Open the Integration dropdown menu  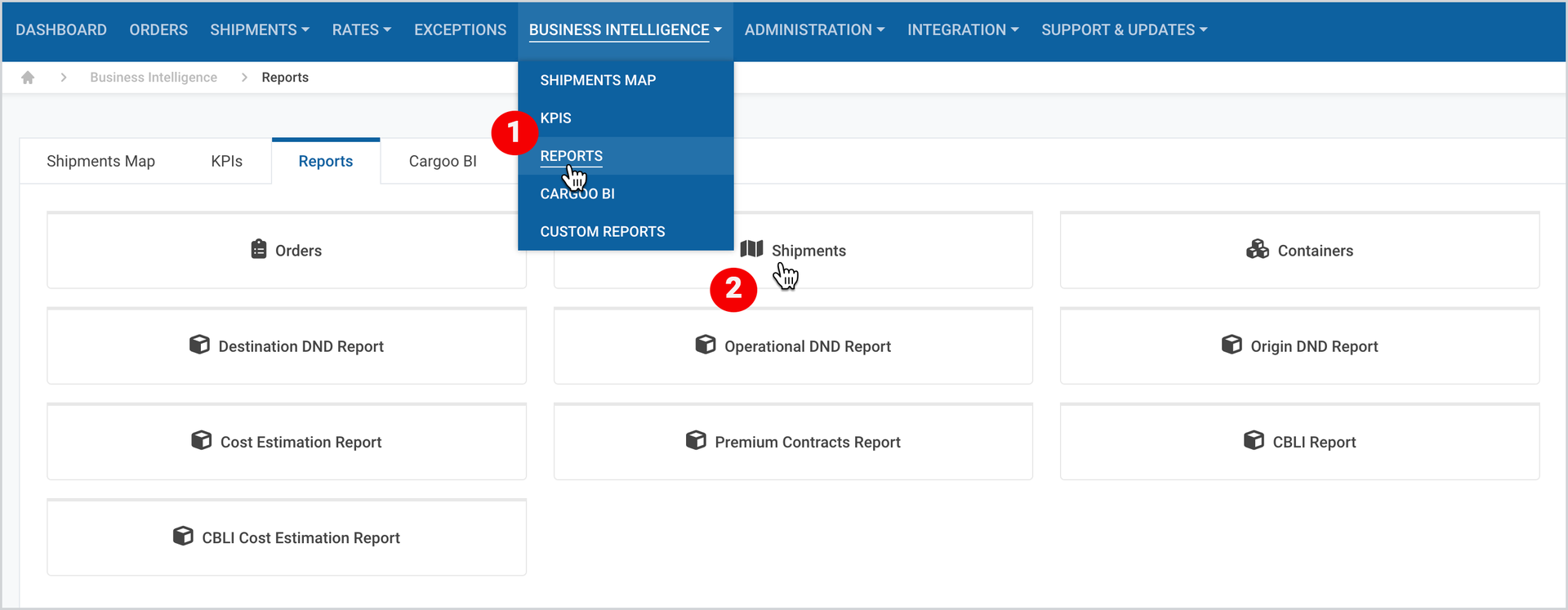(x=963, y=30)
